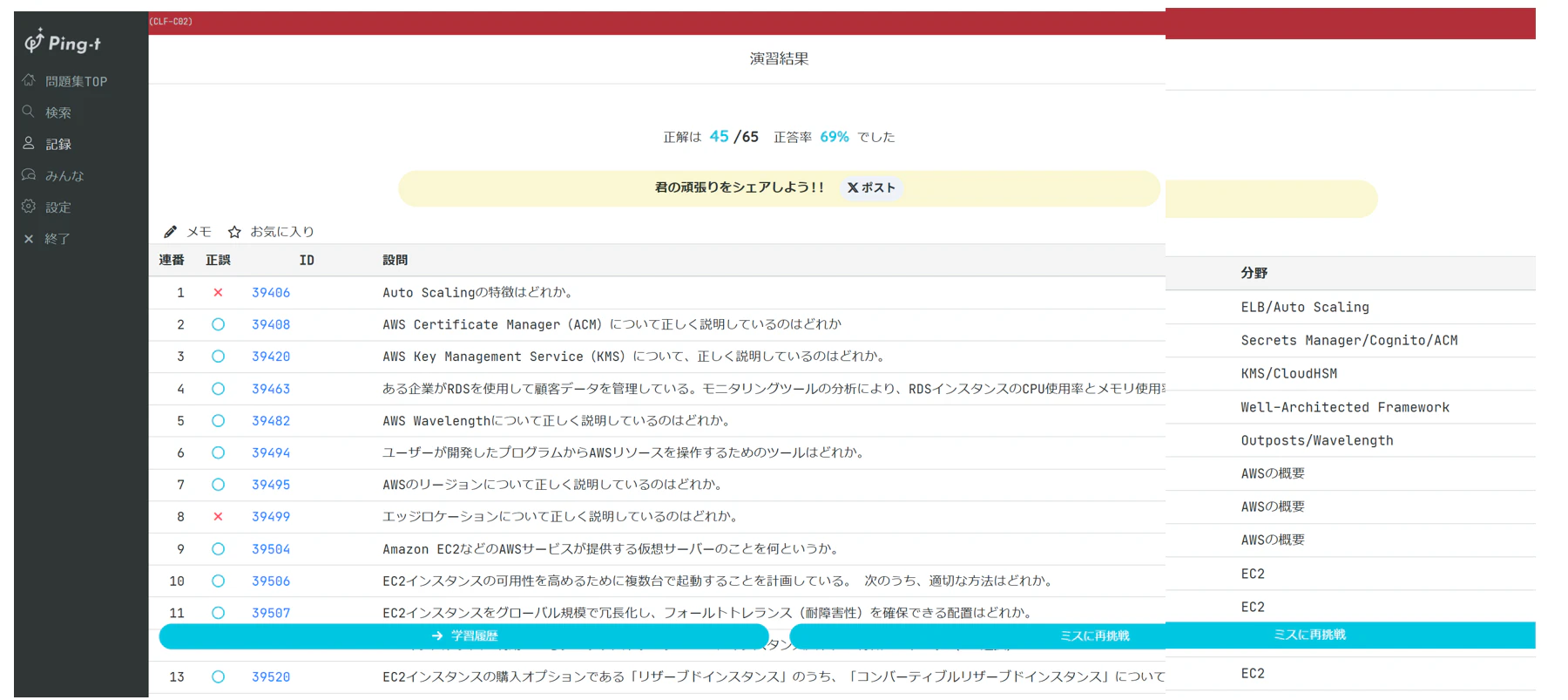Viewport: 1568px width, 700px height.
Task: Open 記録 in the sidebar
Action: pyautogui.click(x=58, y=144)
